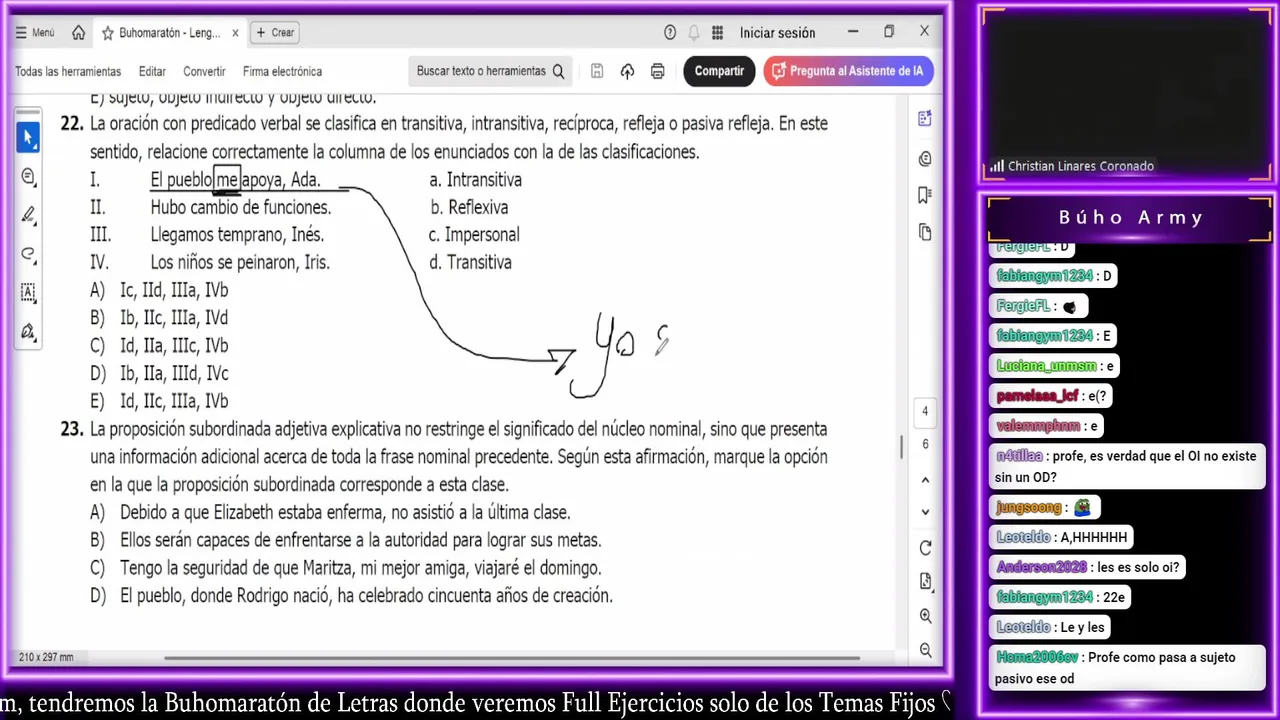Click the Compartir button
The image size is (1280, 720).
click(x=719, y=71)
